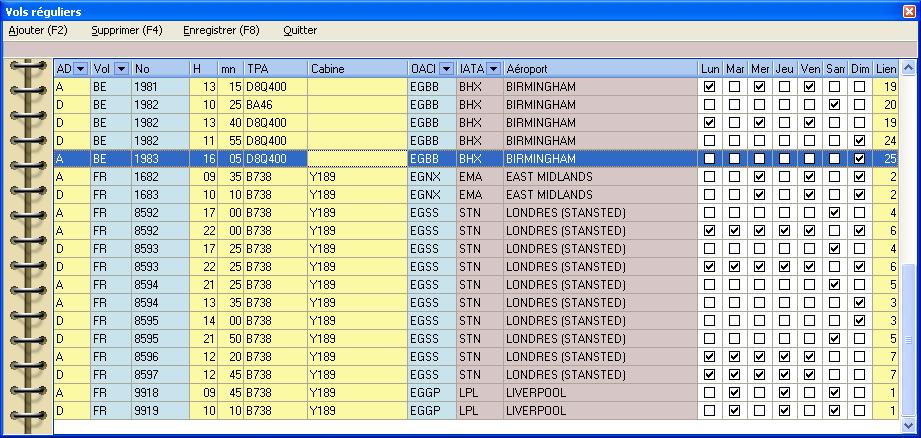The height and width of the screenshot is (438, 921).
Task: Select Cabine cell of selected BE 1983 row
Action: point(356,159)
